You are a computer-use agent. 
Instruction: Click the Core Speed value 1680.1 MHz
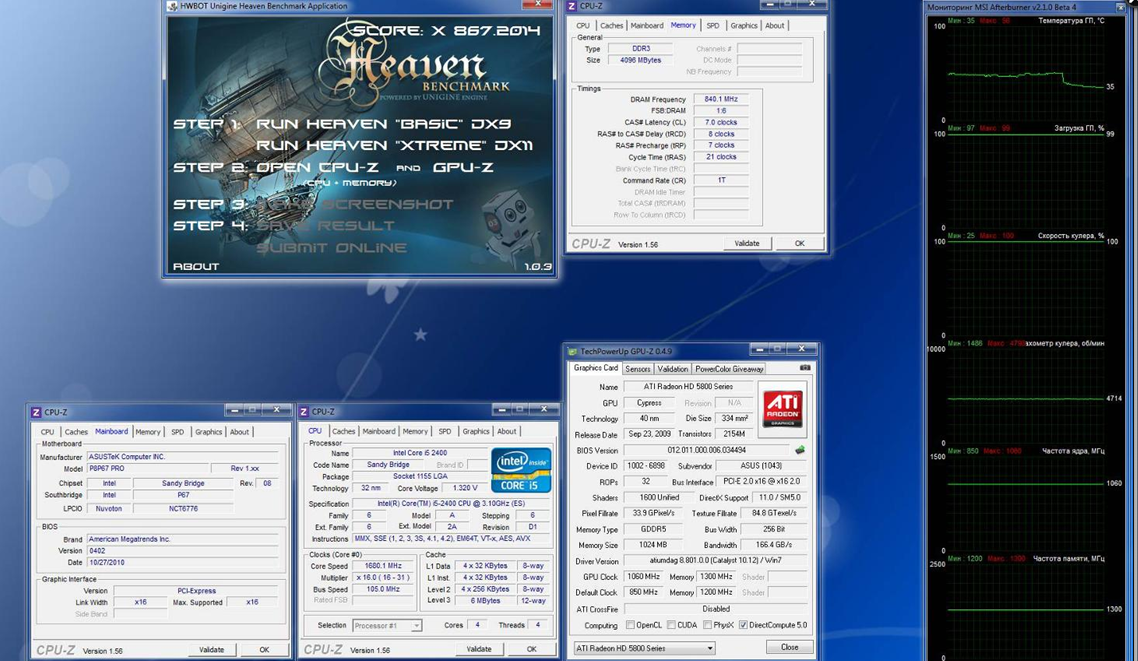[383, 566]
